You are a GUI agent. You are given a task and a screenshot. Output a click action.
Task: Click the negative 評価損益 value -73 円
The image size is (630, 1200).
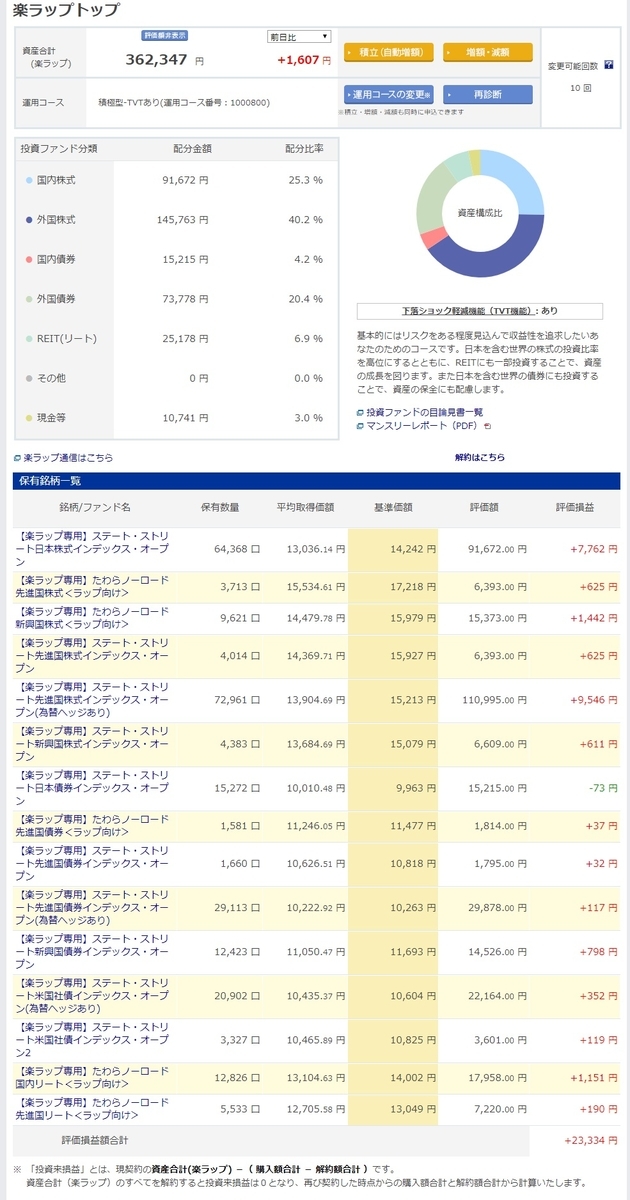point(602,788)
